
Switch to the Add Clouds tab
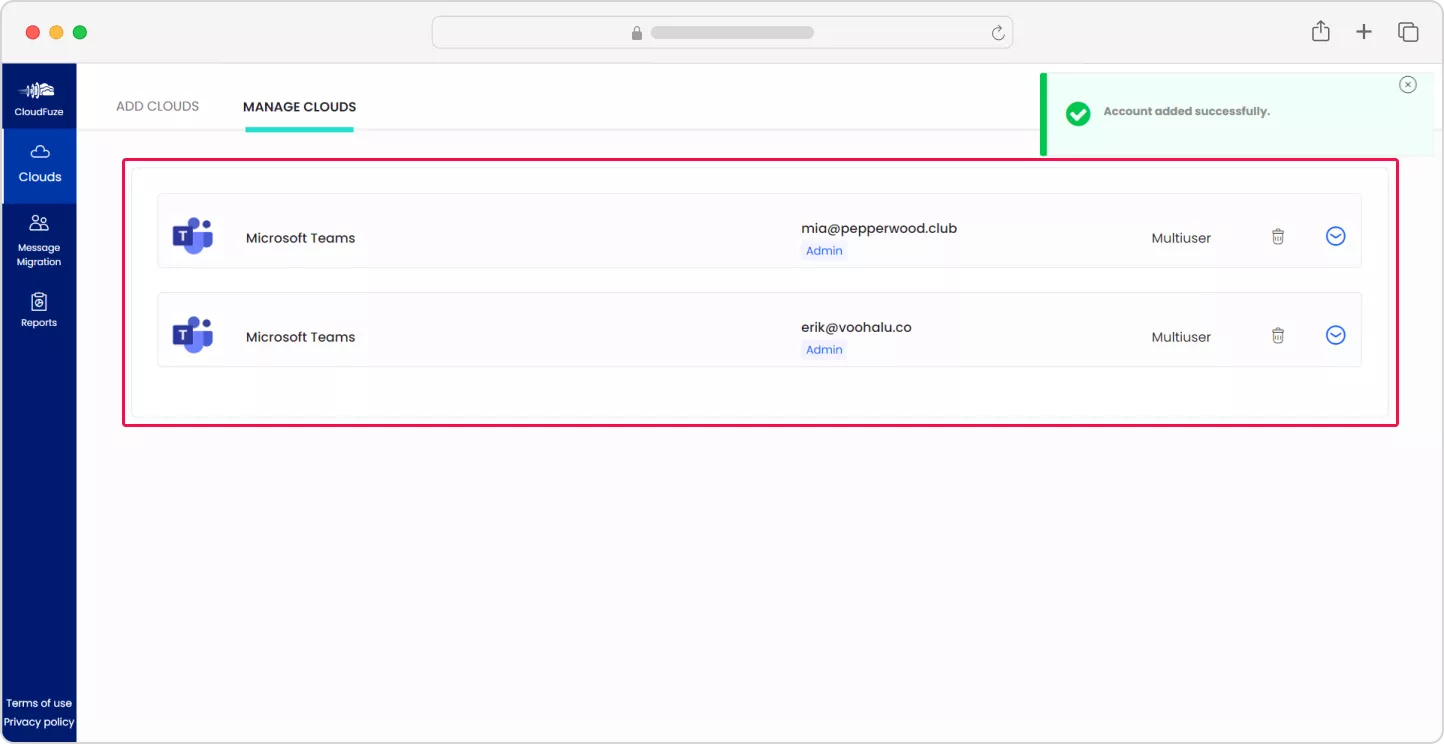tap(158, 106)
